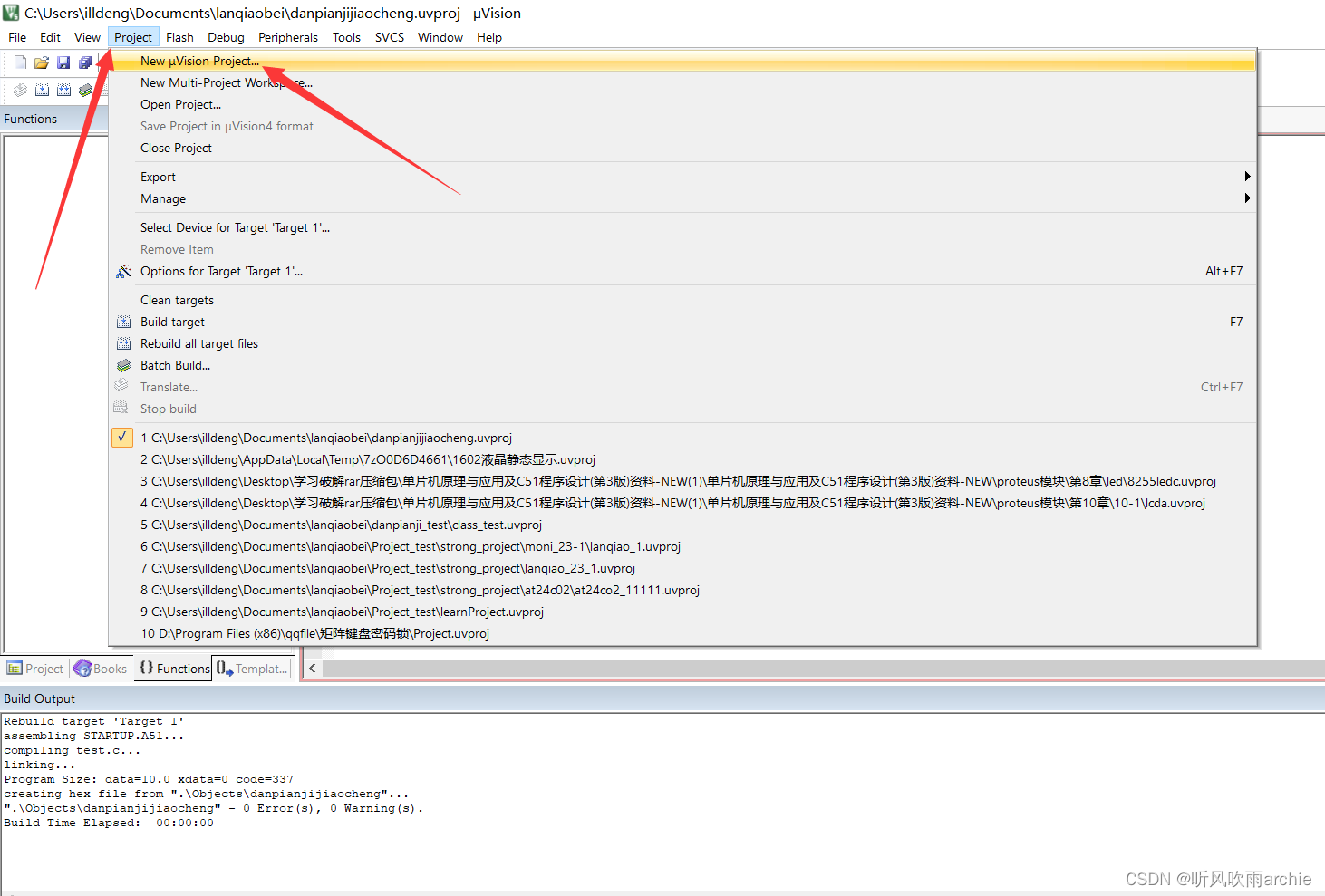Open recent project 5 class_test.uvproj

point(682,525)
